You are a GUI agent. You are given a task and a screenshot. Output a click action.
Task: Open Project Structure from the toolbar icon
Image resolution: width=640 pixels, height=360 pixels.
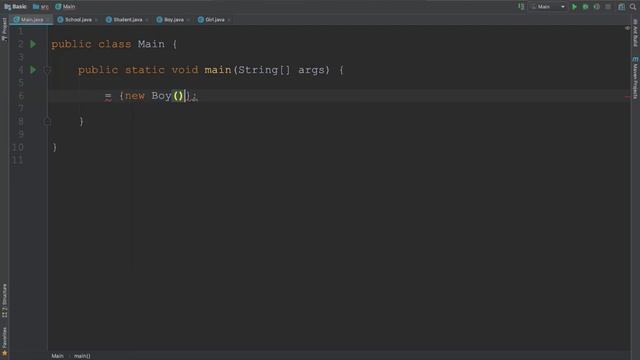tap(621, 7)
